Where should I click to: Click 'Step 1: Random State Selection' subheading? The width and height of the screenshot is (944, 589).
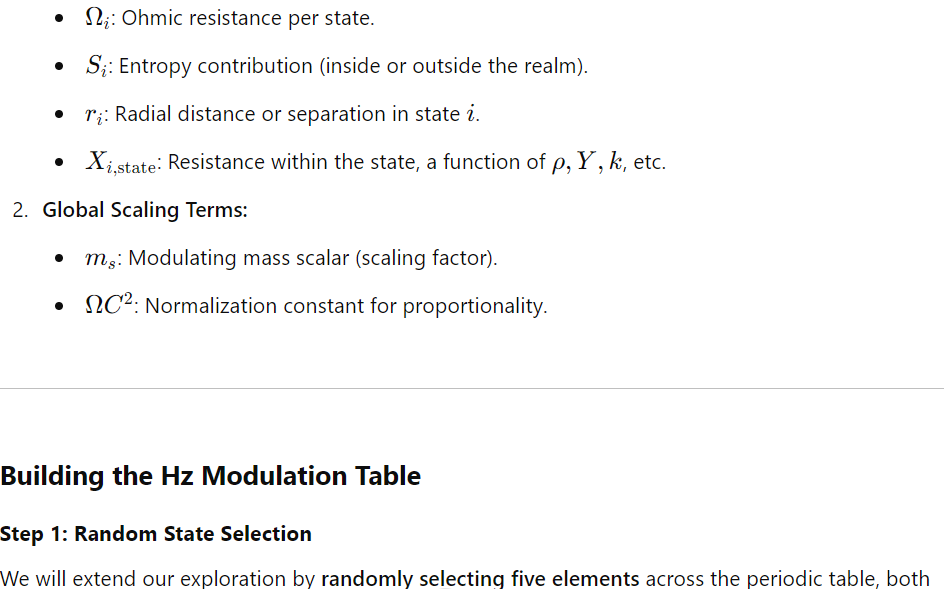[155, 534]
